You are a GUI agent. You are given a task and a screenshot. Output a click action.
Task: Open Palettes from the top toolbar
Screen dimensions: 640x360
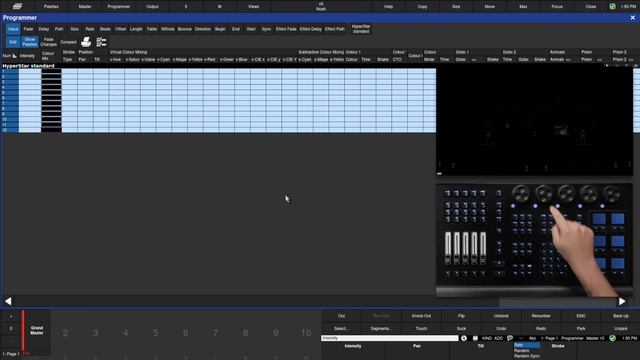(51, 6)
